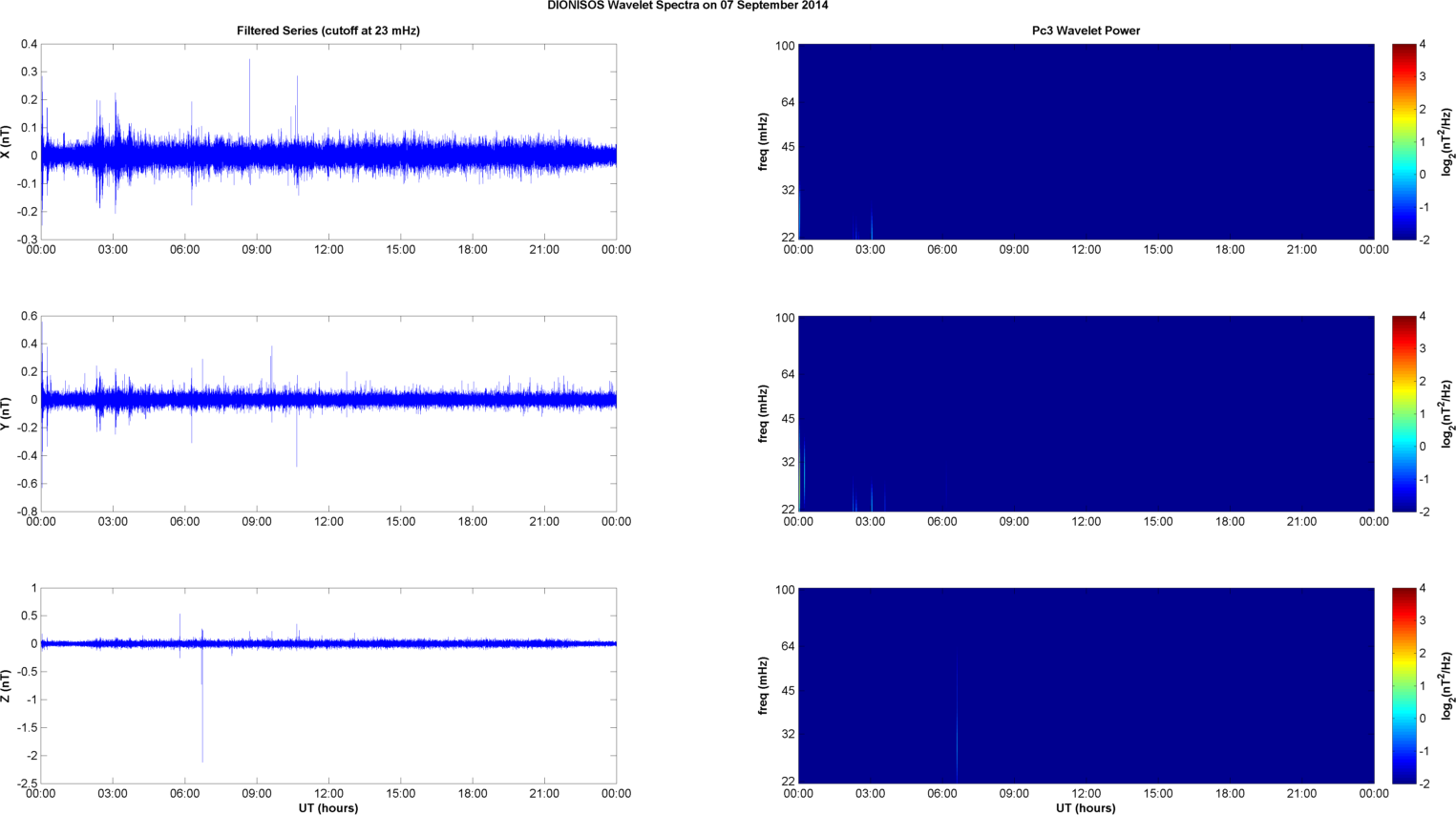This screenshot has width=1456, height=815.
Task: Click the Z (nT) axis label
Action: click(6, 686)
